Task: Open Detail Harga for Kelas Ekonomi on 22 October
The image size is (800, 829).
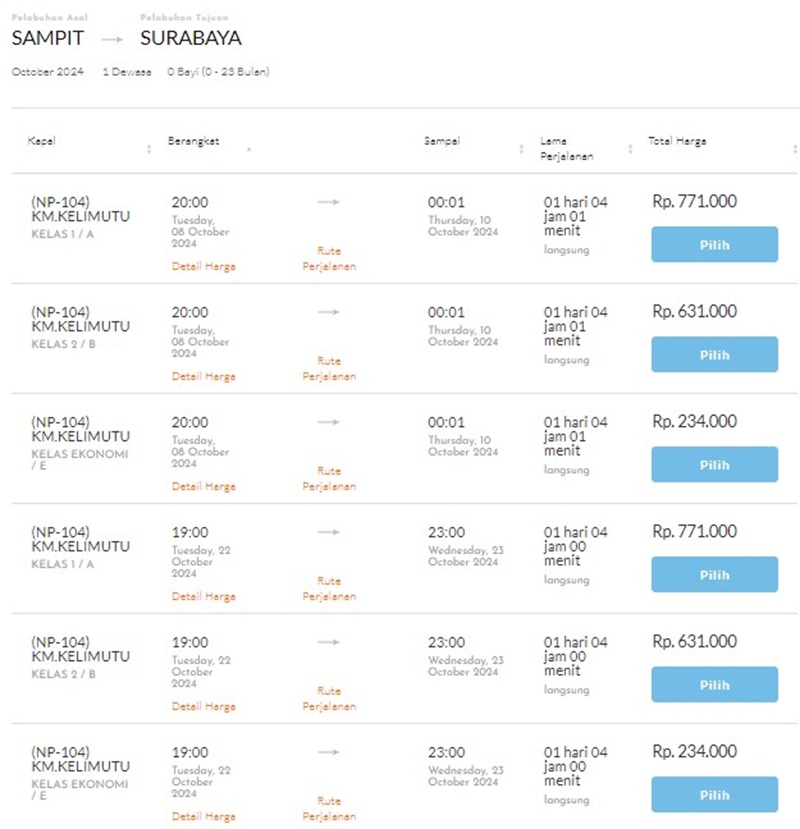Action: pos(204,816)
